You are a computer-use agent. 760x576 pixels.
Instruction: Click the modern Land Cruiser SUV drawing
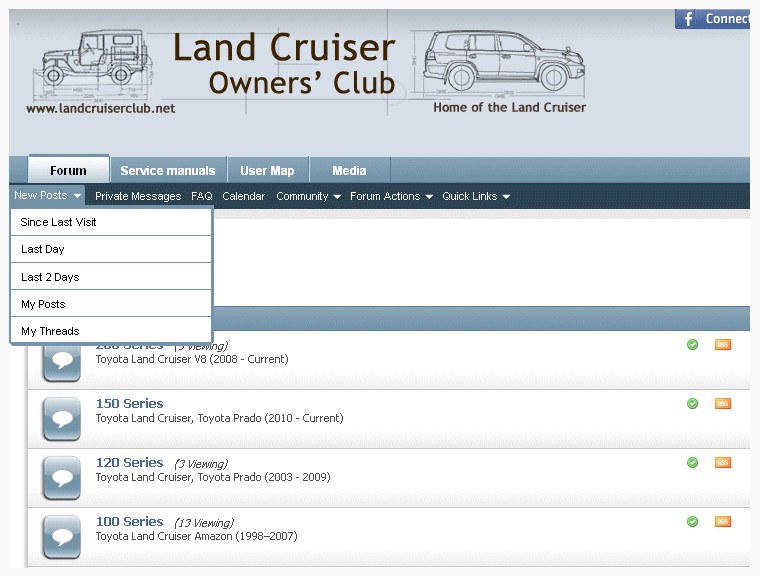tap(504, 61)
